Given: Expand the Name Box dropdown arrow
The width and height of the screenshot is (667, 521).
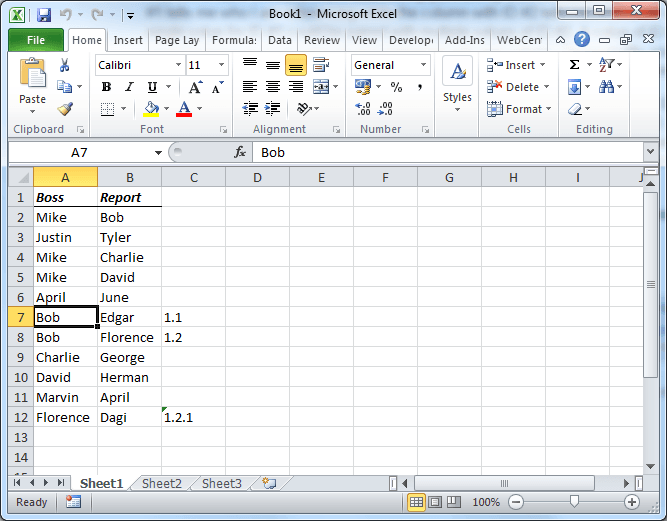Looking at the screenshot, I should click(158, 153).
